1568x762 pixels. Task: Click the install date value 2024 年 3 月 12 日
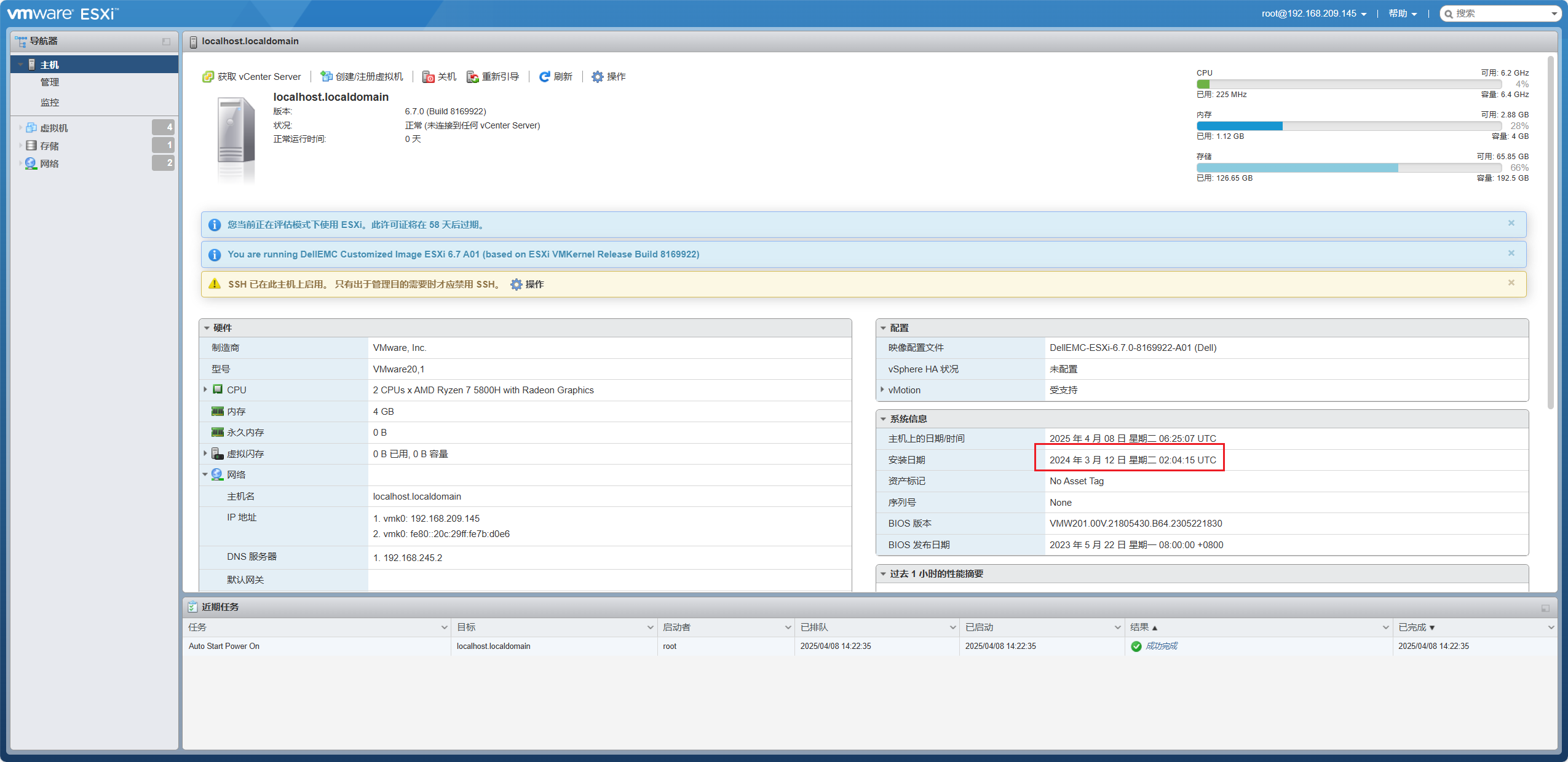click(1133, 460)
